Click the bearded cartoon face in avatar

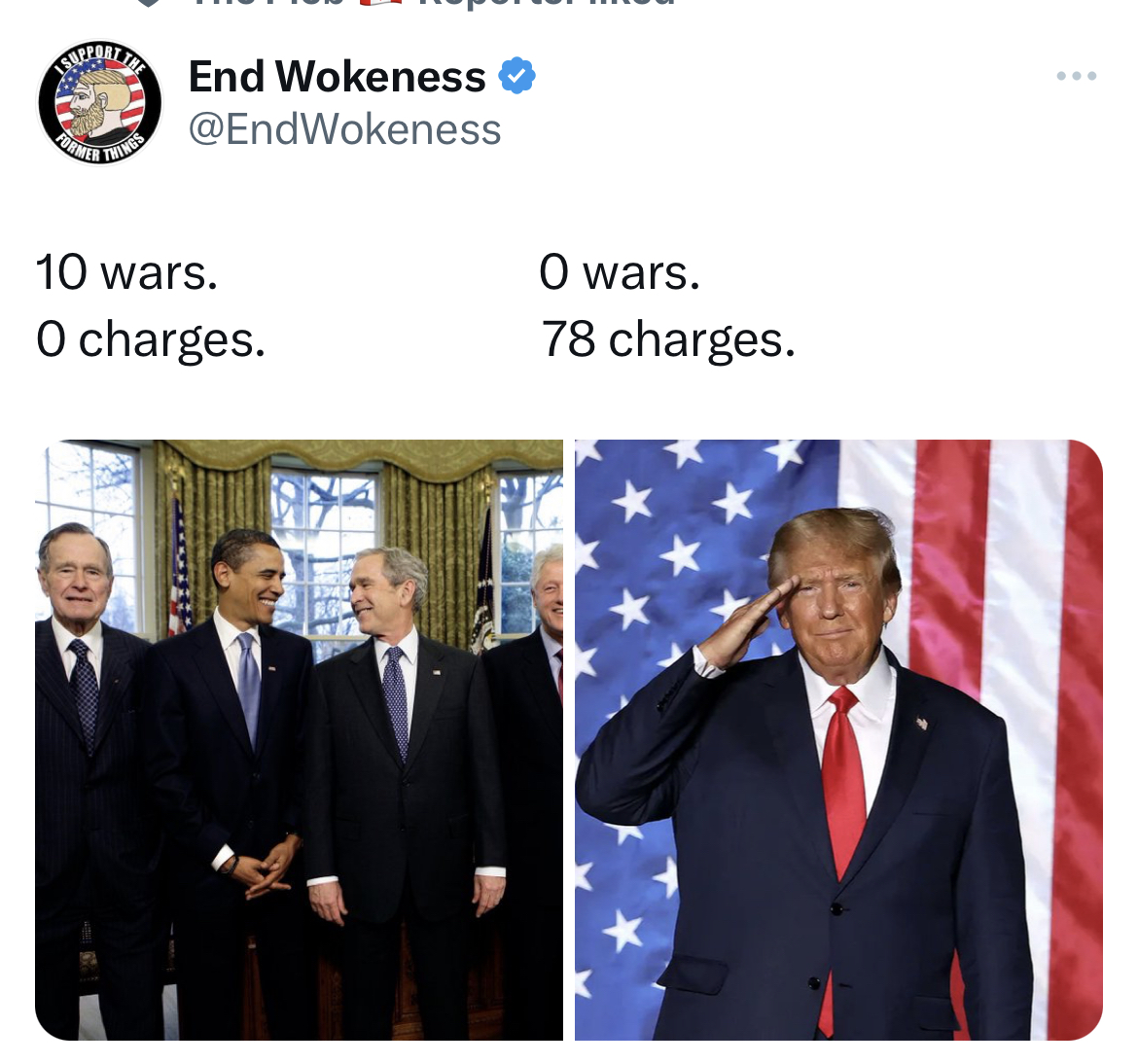click(x=94, y=100)
